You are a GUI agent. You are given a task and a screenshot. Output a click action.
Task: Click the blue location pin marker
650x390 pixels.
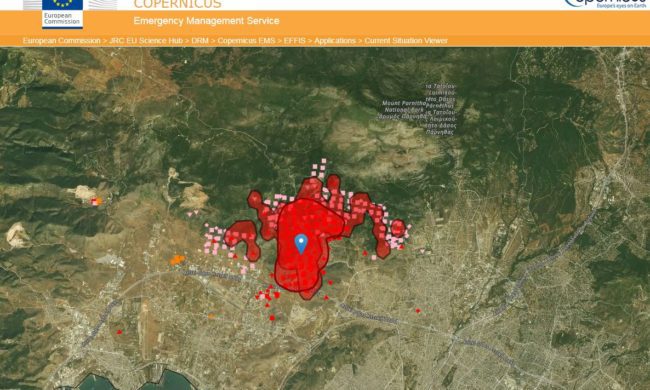[x=301, y=244]
